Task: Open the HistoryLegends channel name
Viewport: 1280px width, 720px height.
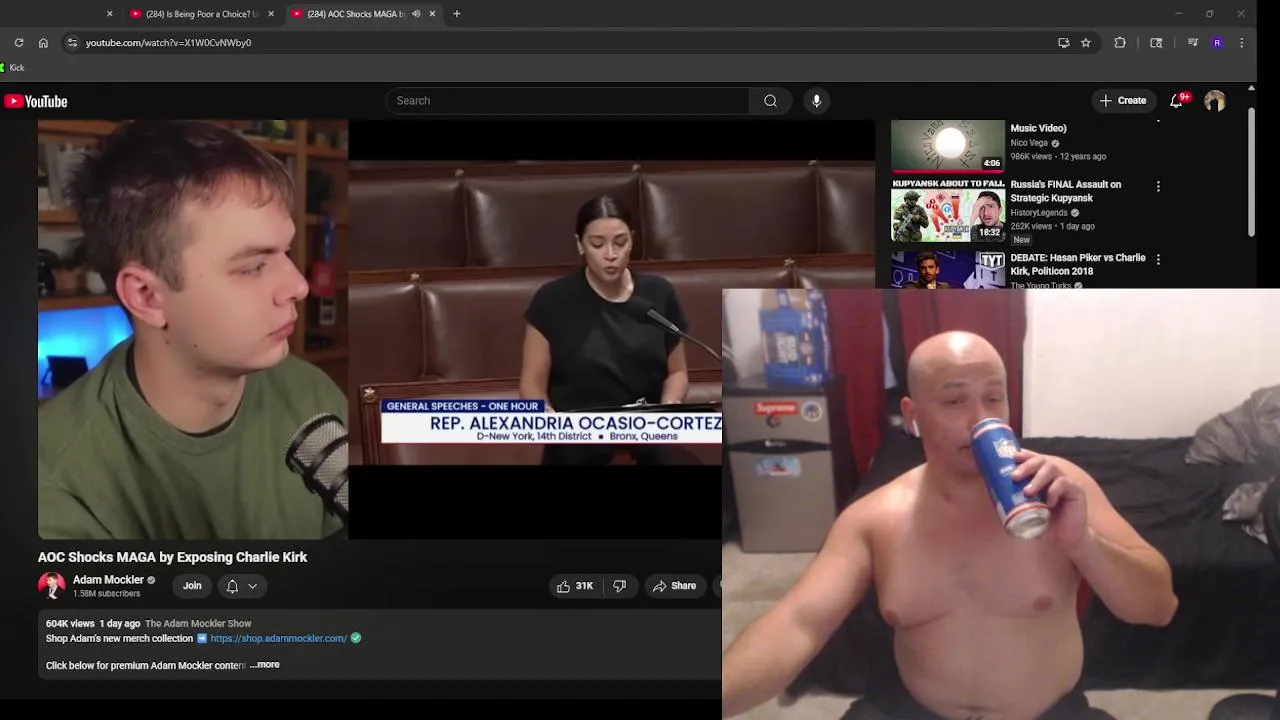Action: point(1039,213)
